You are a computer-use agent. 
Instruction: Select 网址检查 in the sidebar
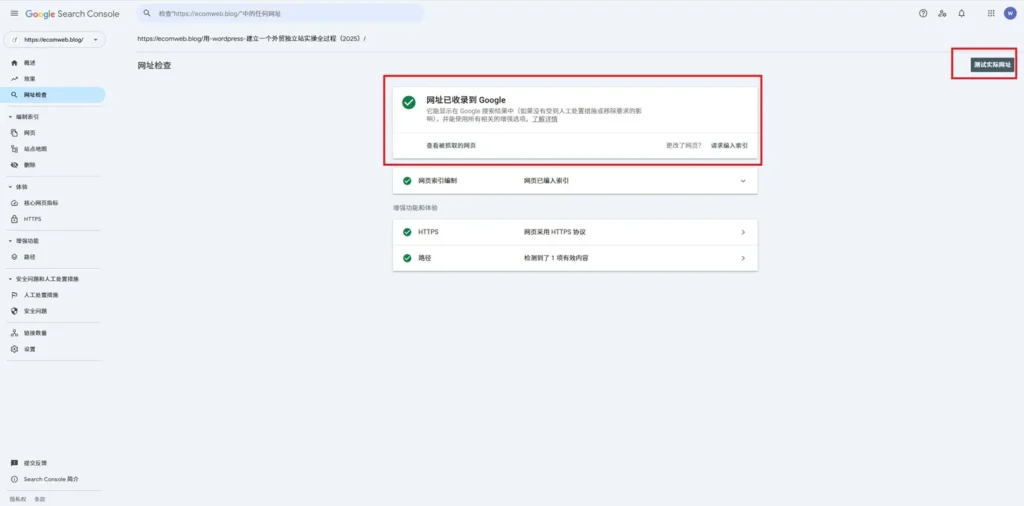pyautogui.click(x=52, y=95)
